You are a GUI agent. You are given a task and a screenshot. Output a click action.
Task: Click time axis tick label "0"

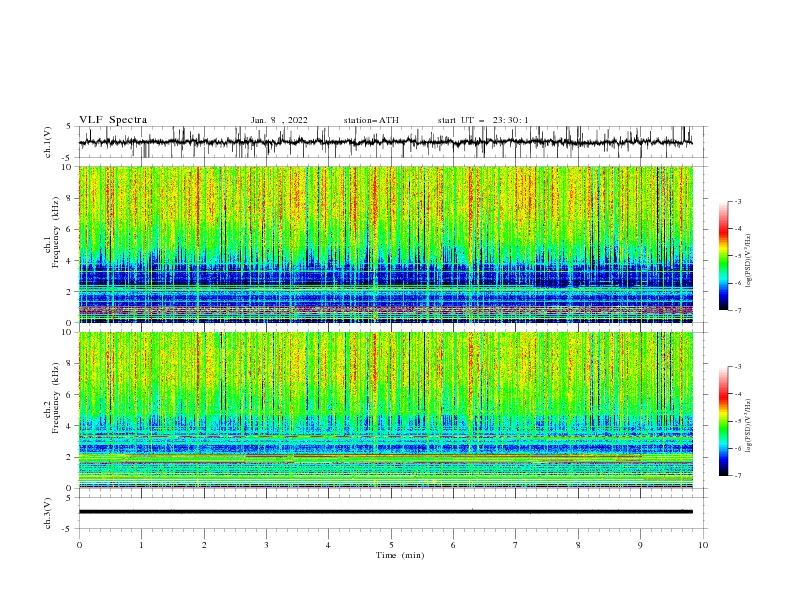click(x=79, y=545)
